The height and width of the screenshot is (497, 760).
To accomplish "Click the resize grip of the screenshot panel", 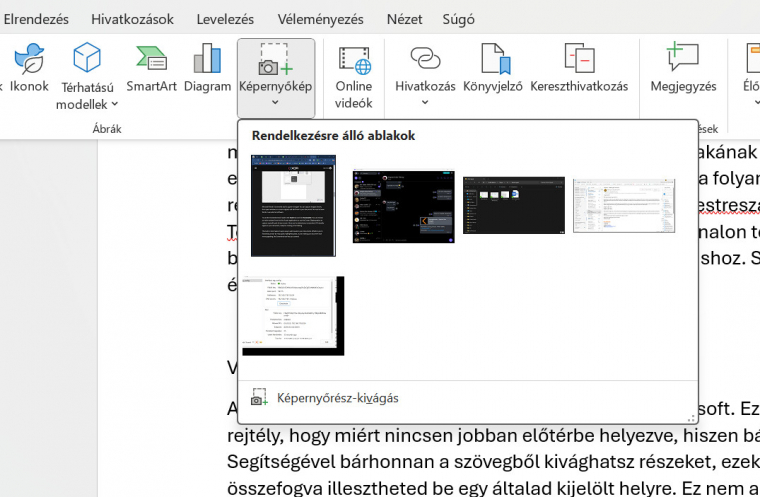I will click(x=692, y=418).
